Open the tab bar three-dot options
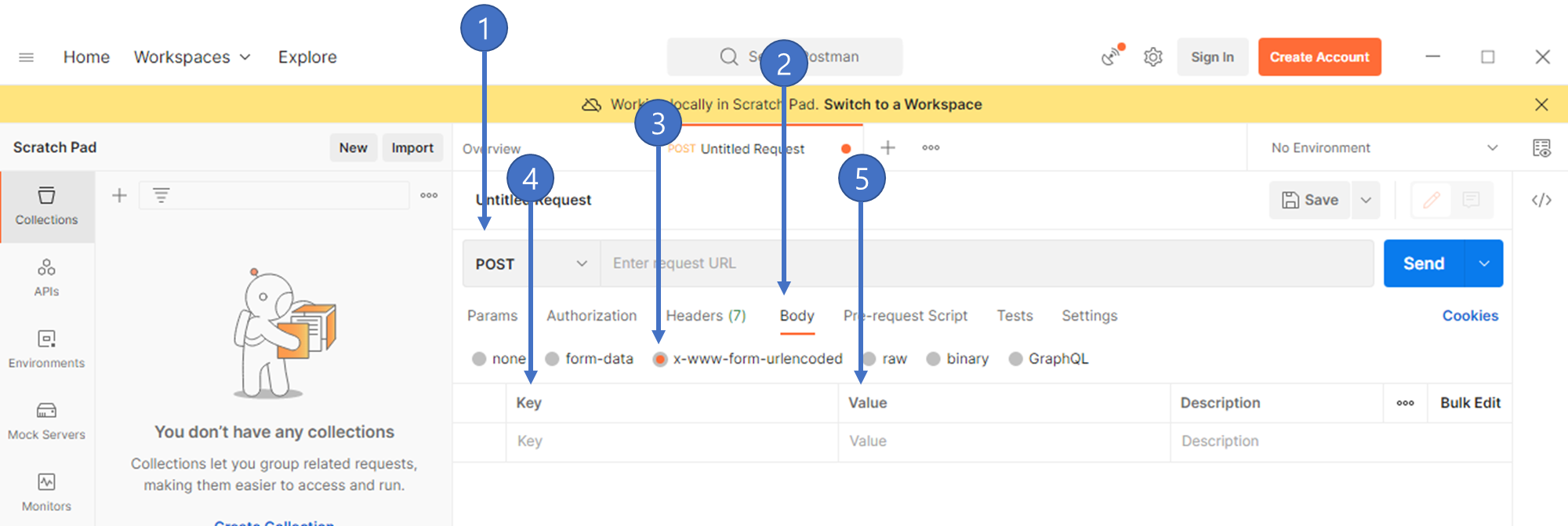Screen dimensions: 1568x526 tap(931, 147)
